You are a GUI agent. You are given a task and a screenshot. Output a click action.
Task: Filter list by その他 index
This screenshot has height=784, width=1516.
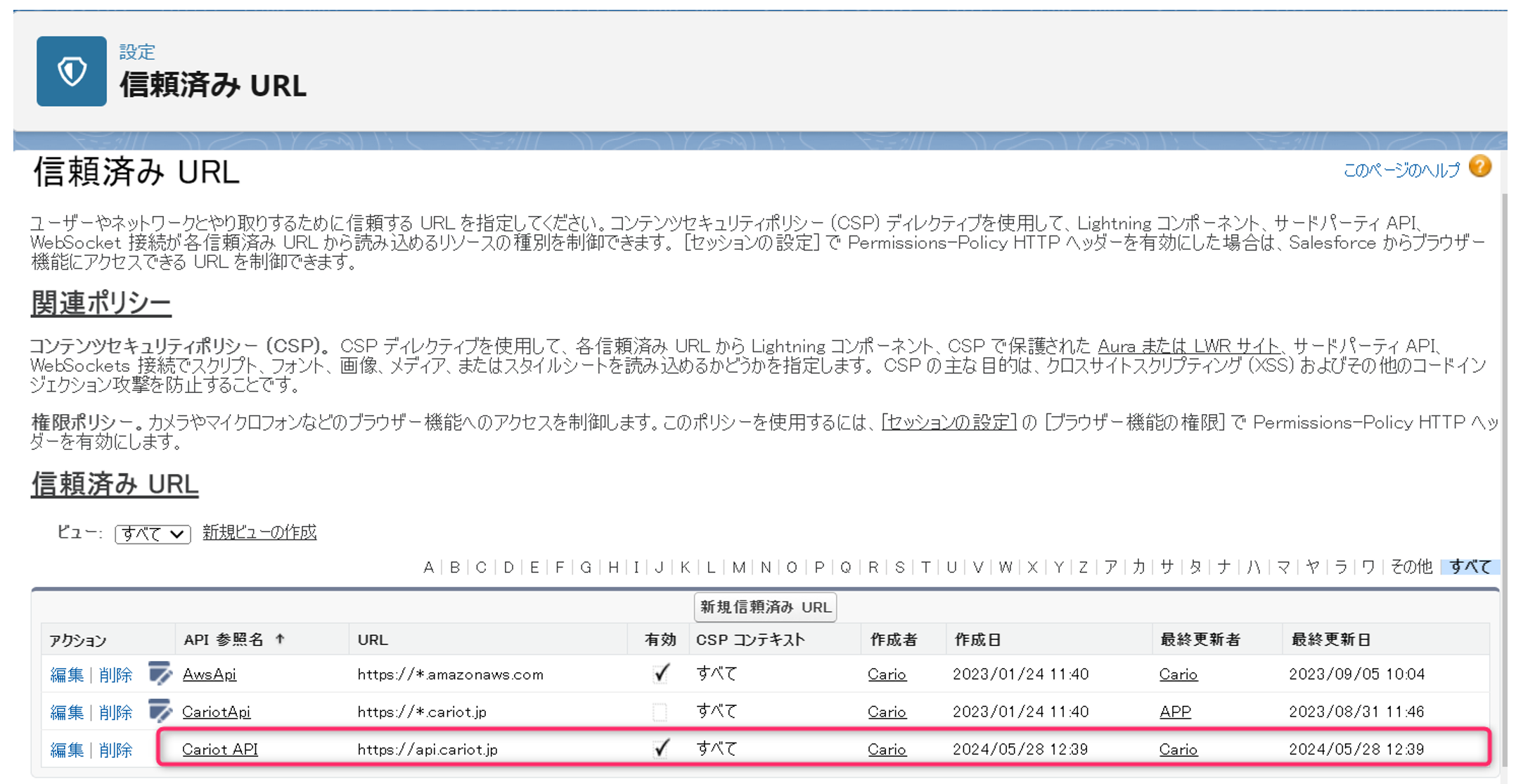point(1411,567)
